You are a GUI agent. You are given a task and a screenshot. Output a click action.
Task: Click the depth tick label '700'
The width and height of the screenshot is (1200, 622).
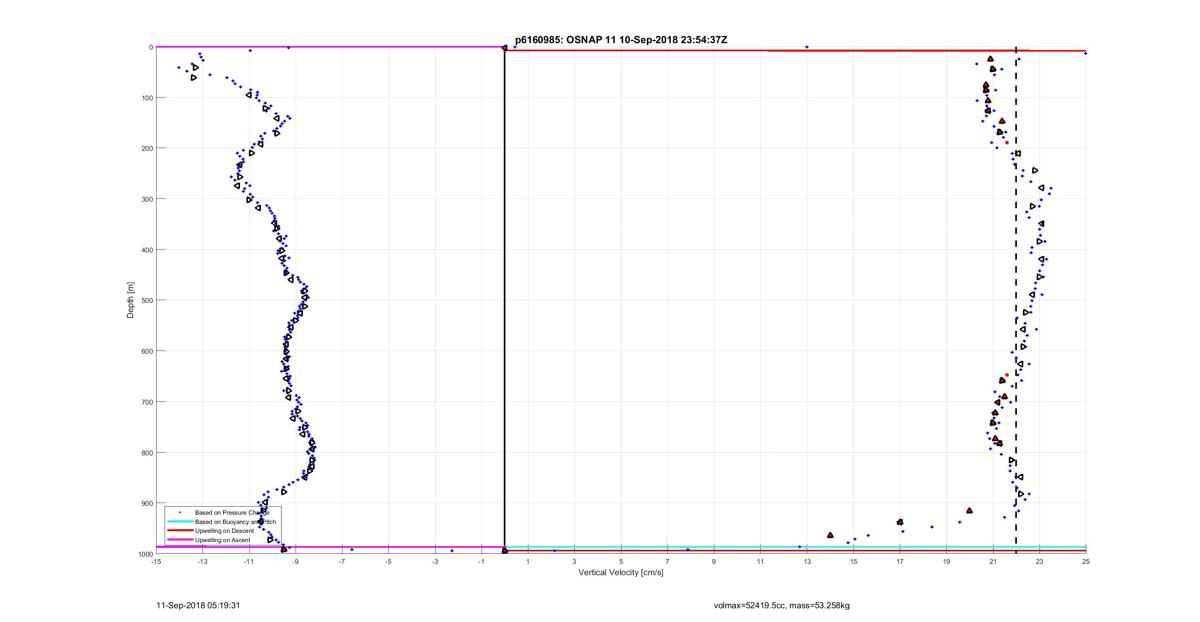146,402
